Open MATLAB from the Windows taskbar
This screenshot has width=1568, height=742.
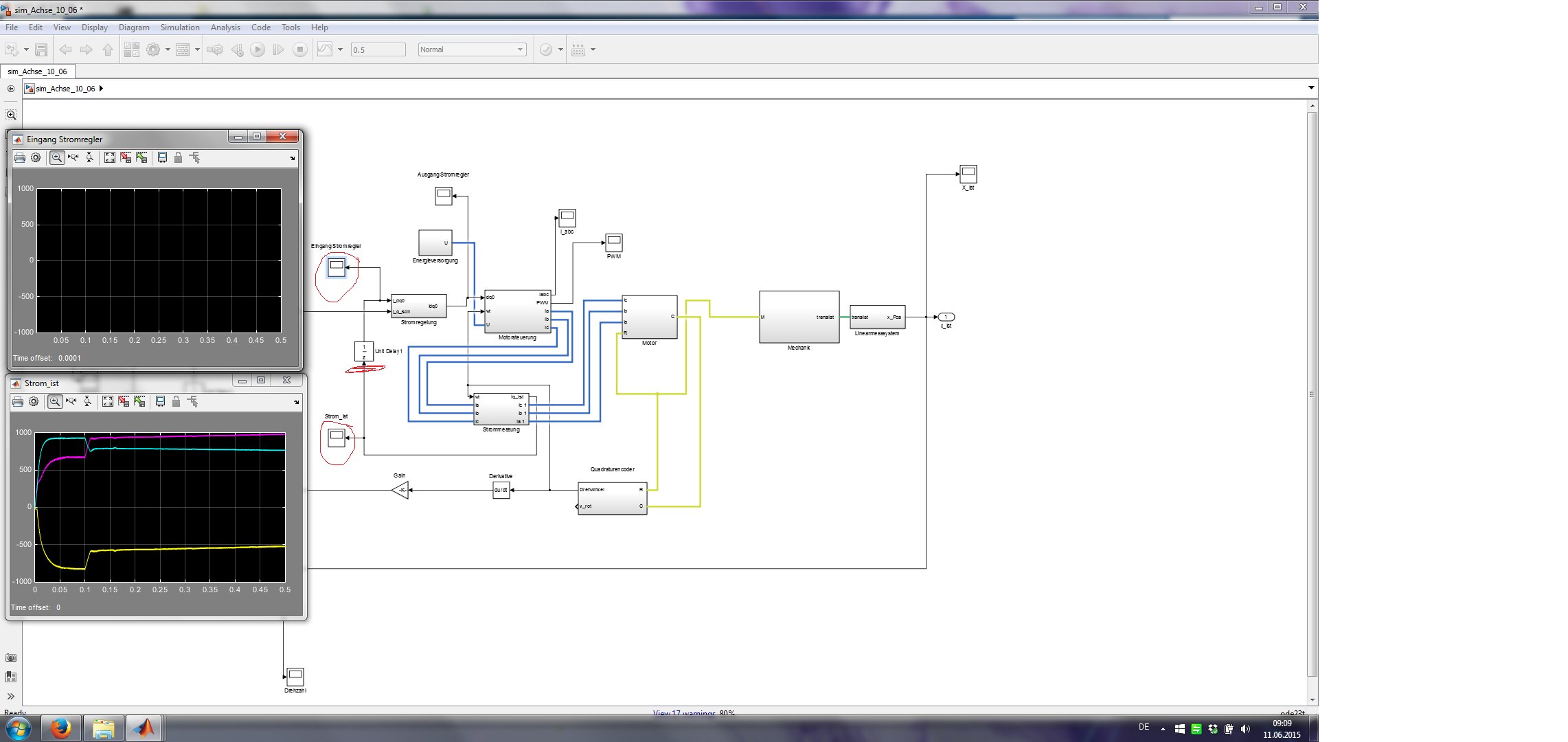pyautogui.click(x=144, y=728)
